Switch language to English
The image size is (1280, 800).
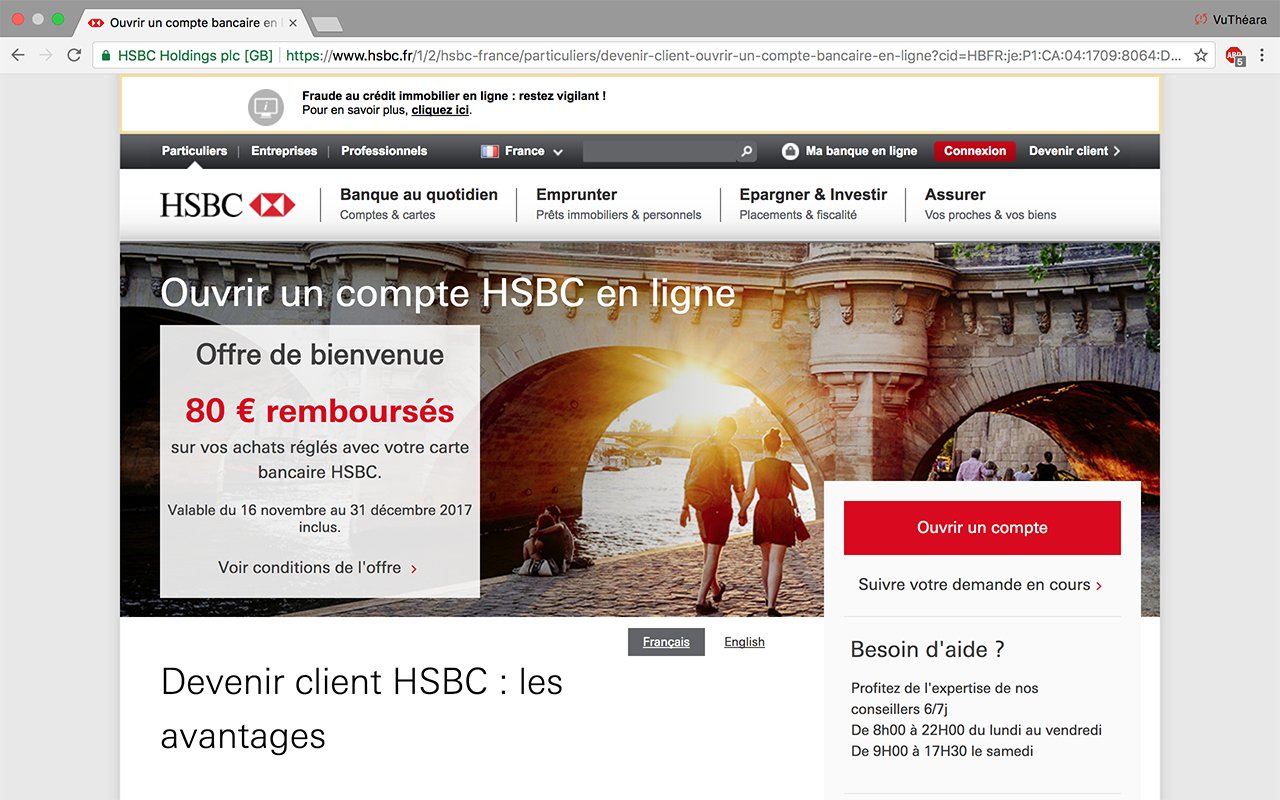[x=744, y=642]
